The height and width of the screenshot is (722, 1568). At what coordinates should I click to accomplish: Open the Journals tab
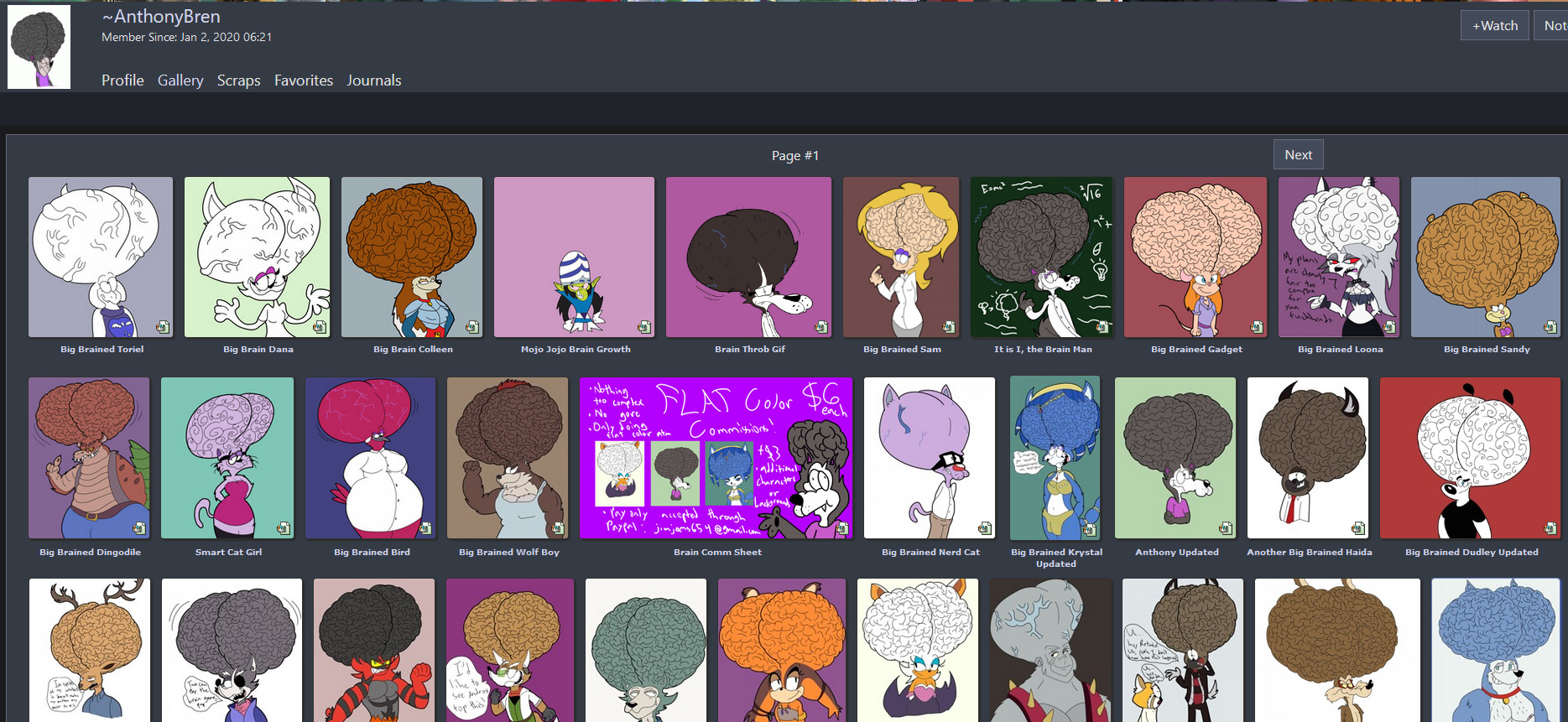374,81
